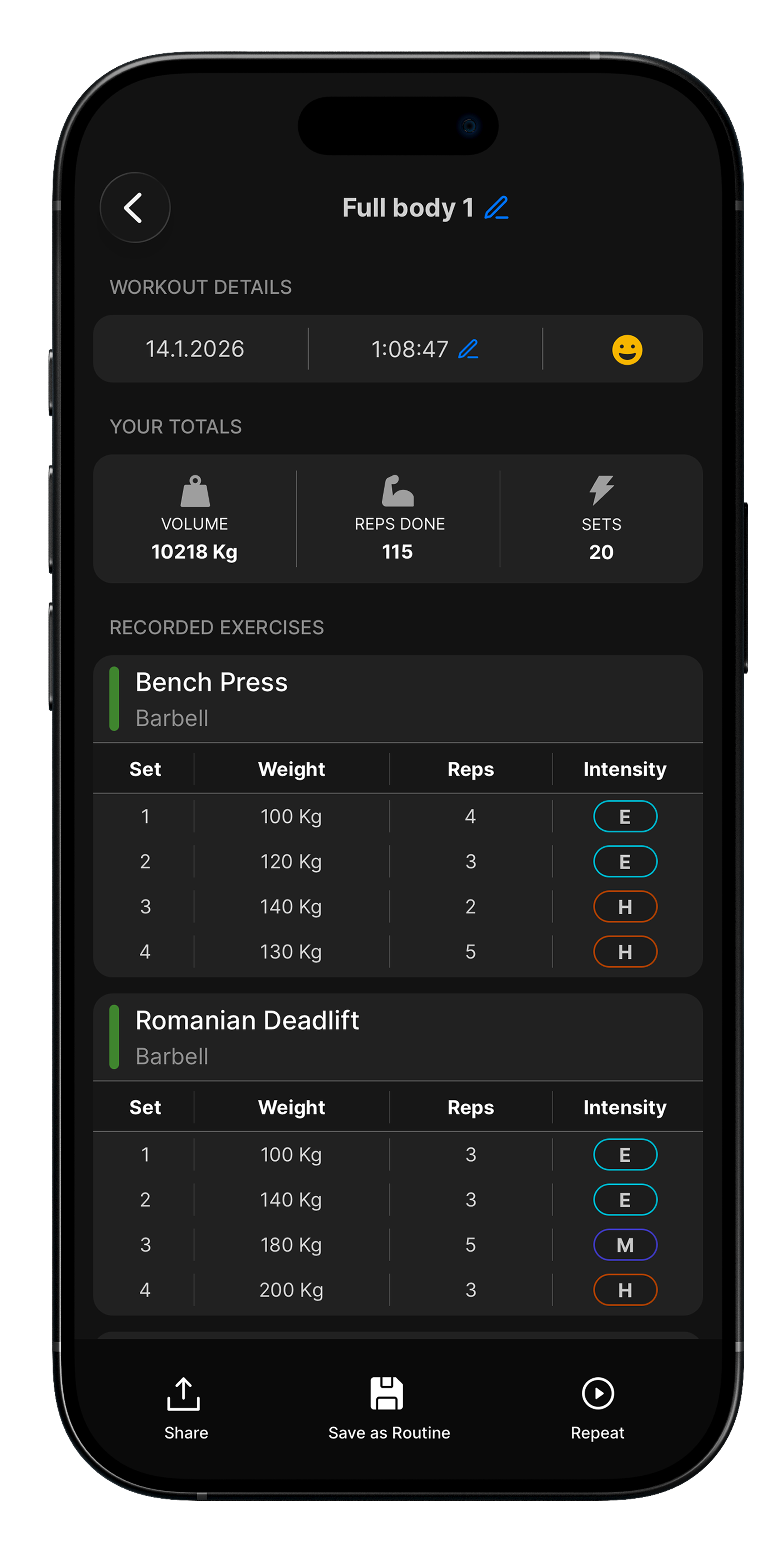Tap the Reps Done flexed arm icon

click(398, 491)
